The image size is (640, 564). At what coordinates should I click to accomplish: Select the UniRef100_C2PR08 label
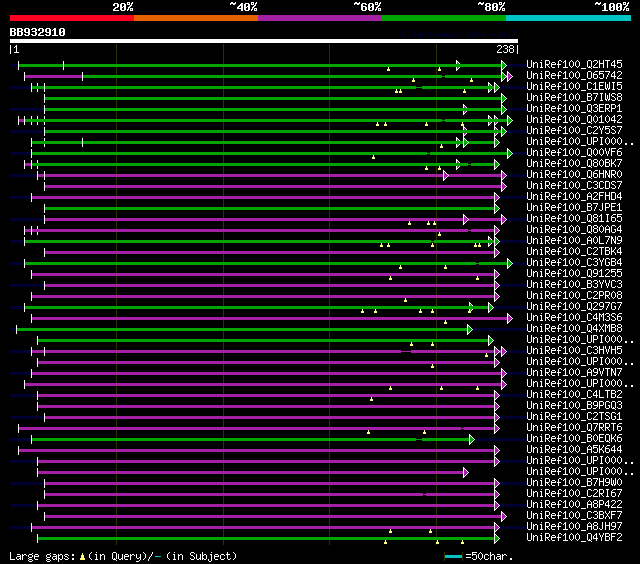click(574, 296)
